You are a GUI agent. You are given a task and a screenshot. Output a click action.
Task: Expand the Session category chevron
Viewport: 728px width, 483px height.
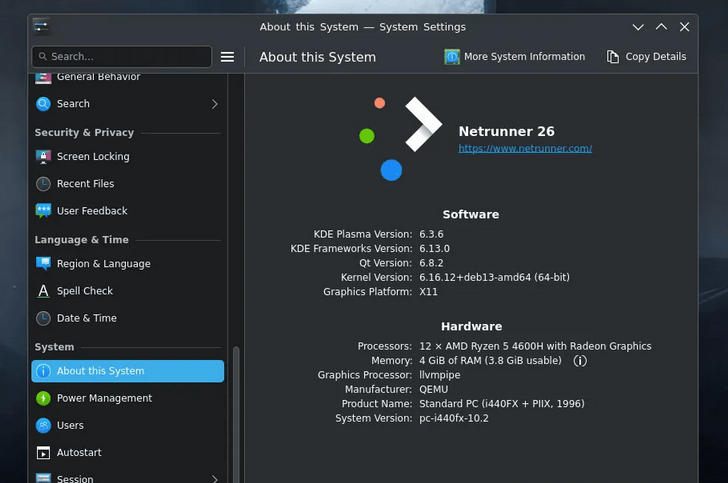pyautogui.click(x=214, y=478)
